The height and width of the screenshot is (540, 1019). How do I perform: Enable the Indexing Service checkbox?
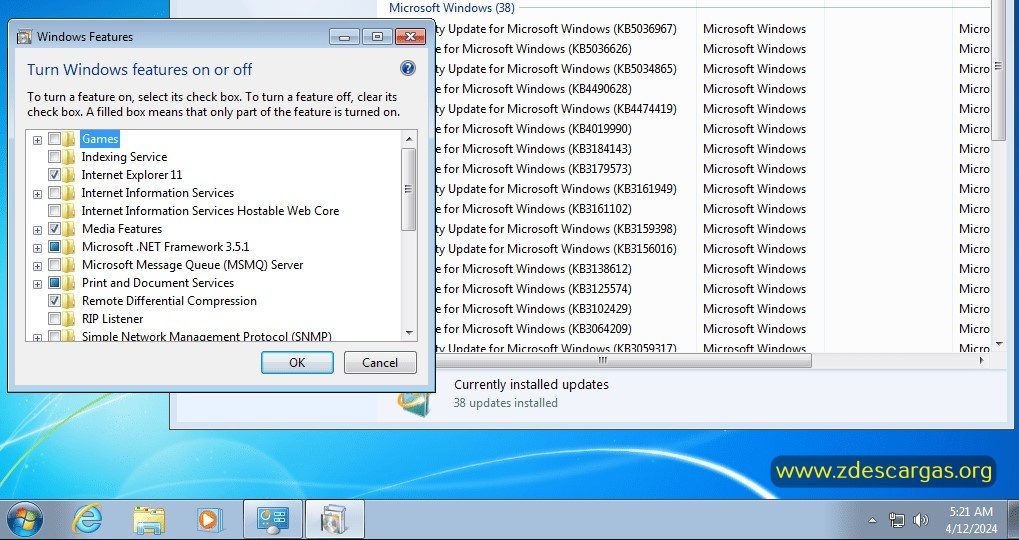pos(55,157)
